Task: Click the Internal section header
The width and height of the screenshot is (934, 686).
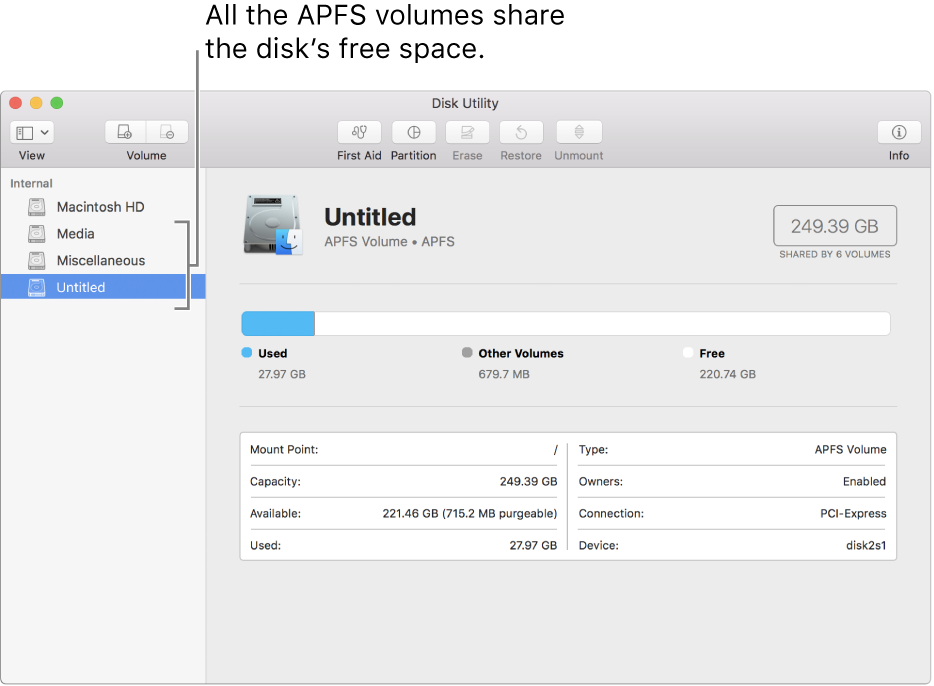Action: click(x=31, y=184)
